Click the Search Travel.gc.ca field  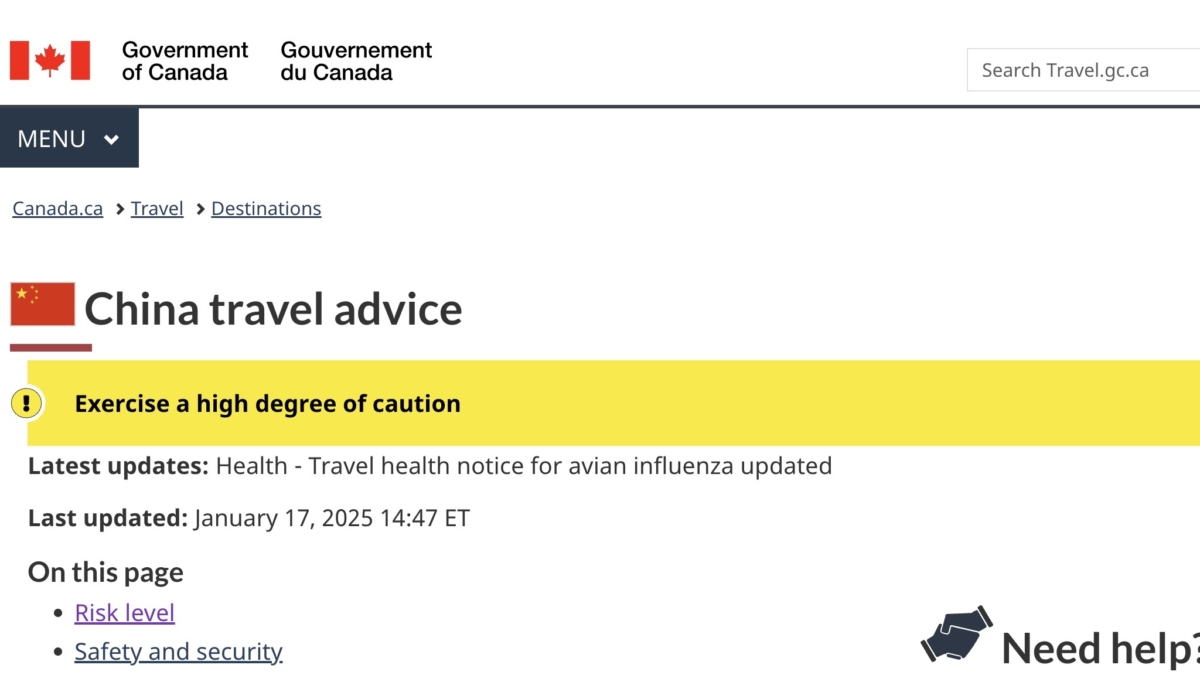[x=1083, y=70]
